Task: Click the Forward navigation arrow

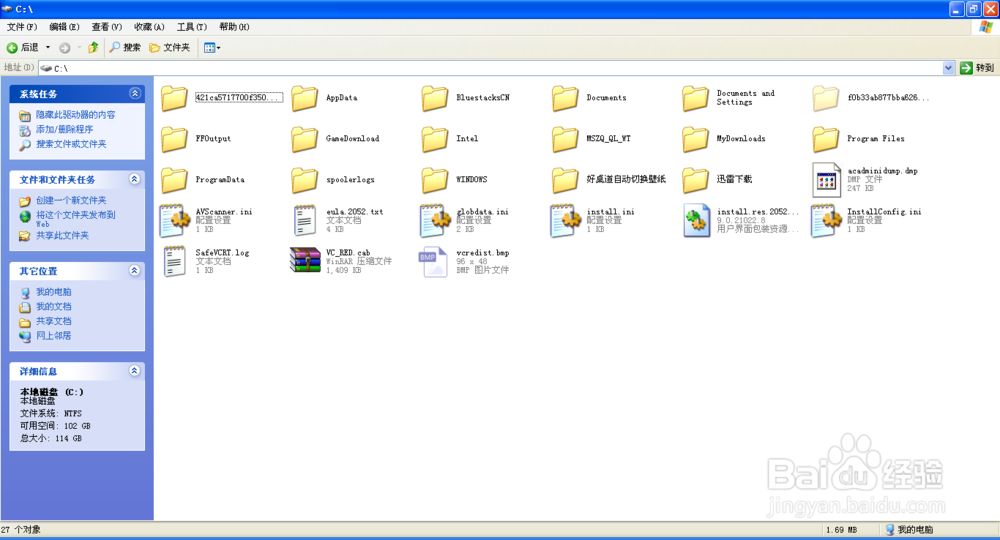Action: click(65, 48)
